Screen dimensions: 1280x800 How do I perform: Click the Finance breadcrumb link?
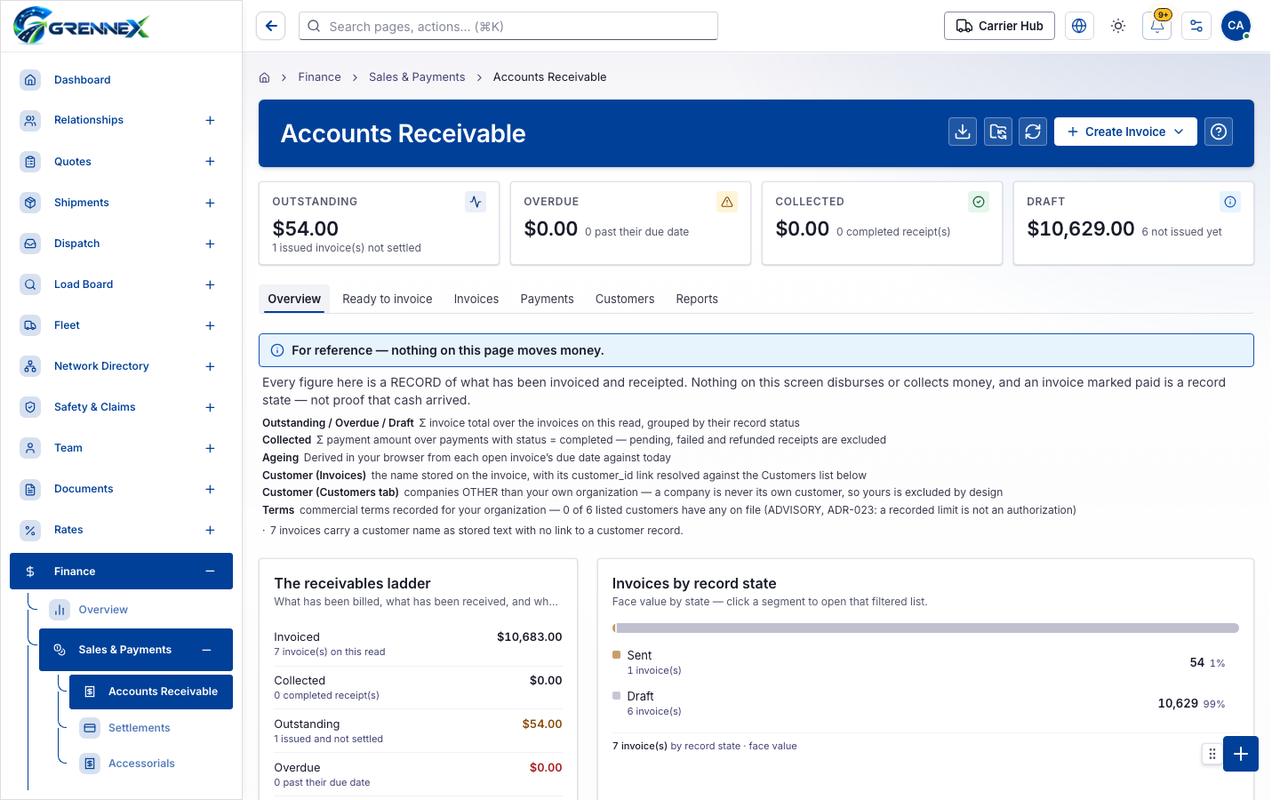pyautogui.click(x=319, y=77)
